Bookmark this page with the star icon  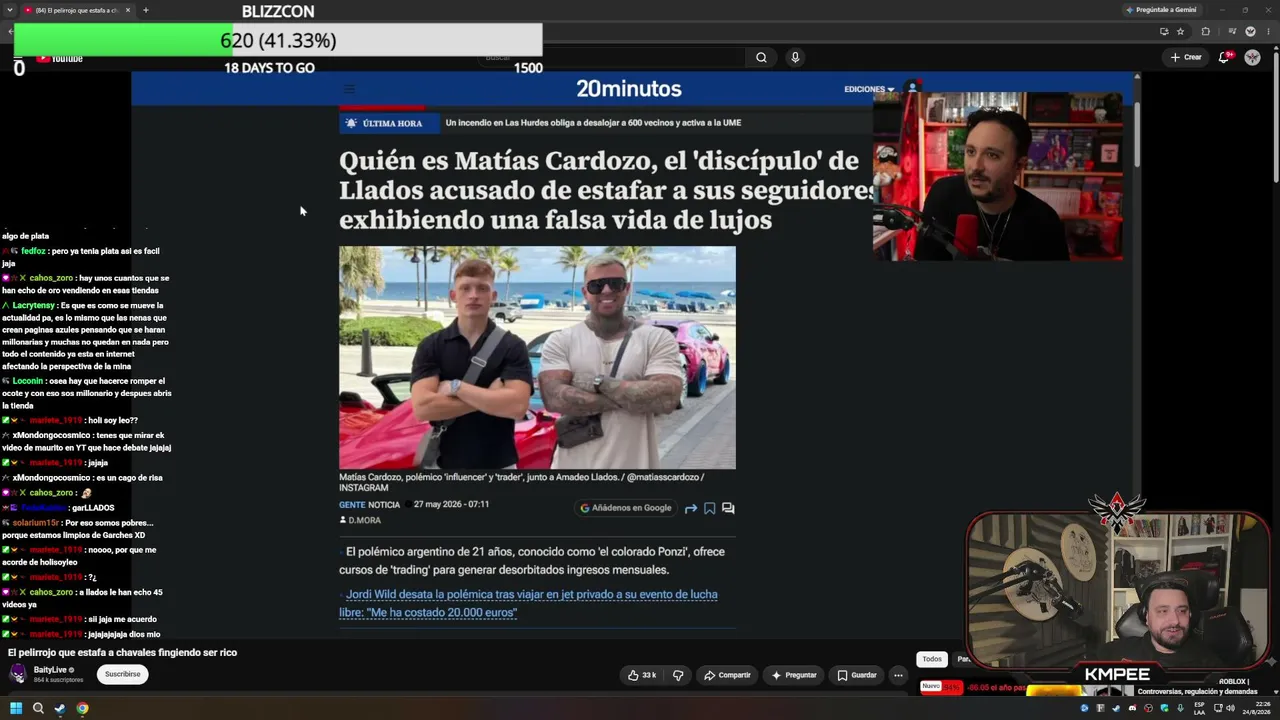1181,31
